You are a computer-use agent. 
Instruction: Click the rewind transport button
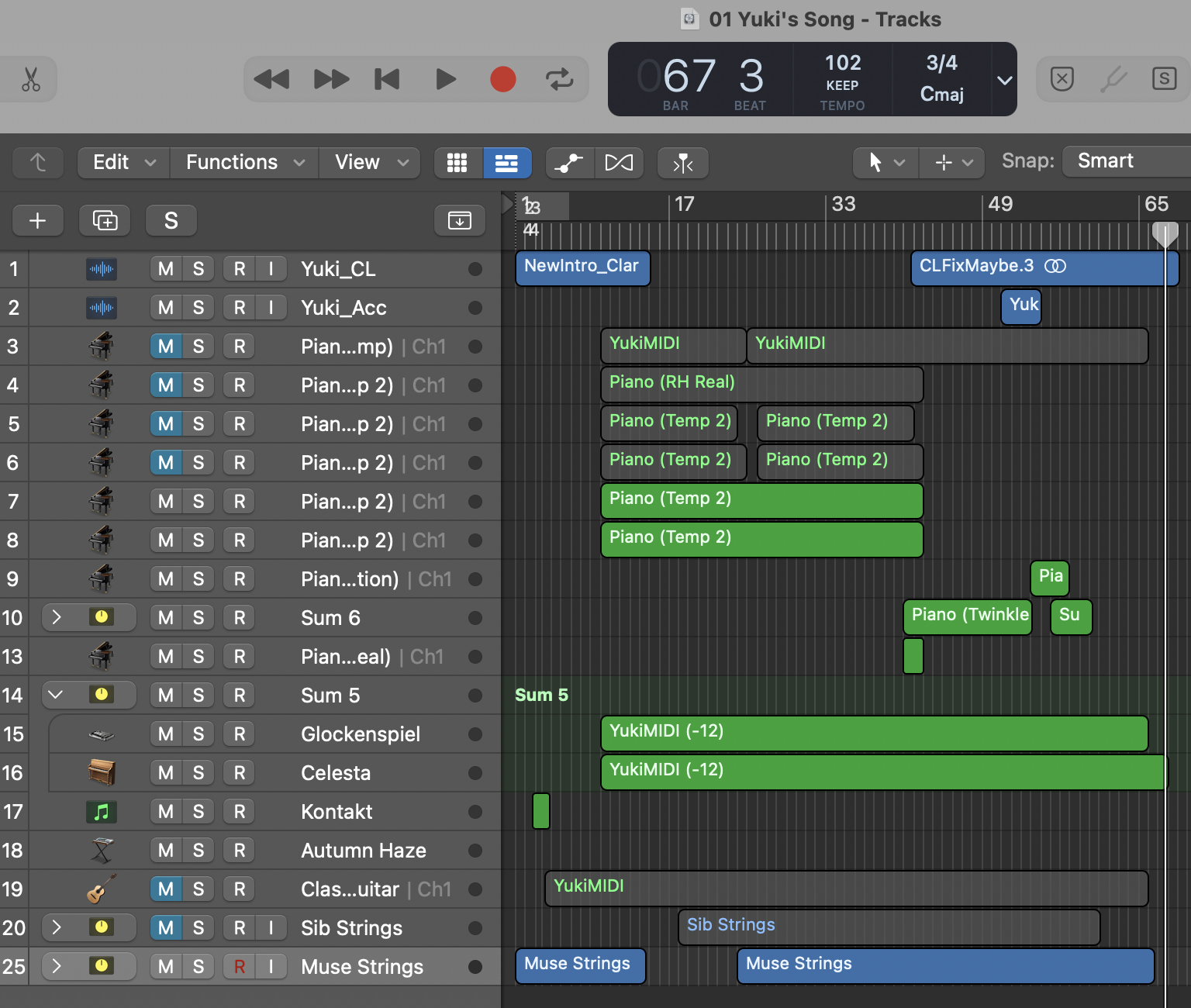click(x=271, y=79)
